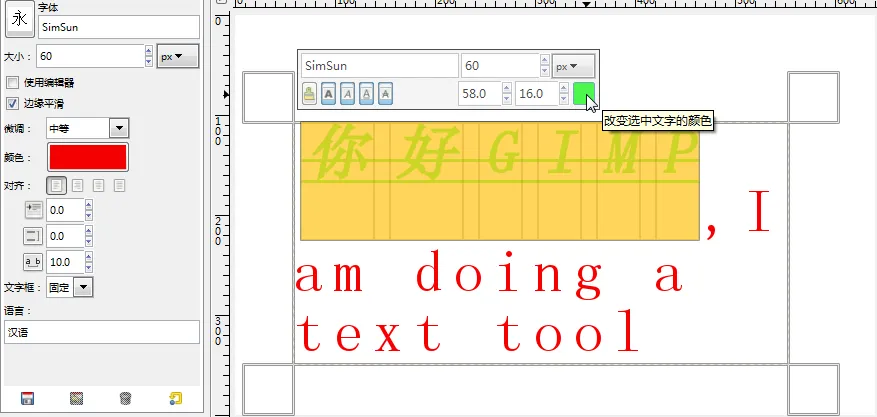Increase the 58.0 baseline value
This screenshot has width=877, height=417.
pyautogui.click(x=507, y=88)
